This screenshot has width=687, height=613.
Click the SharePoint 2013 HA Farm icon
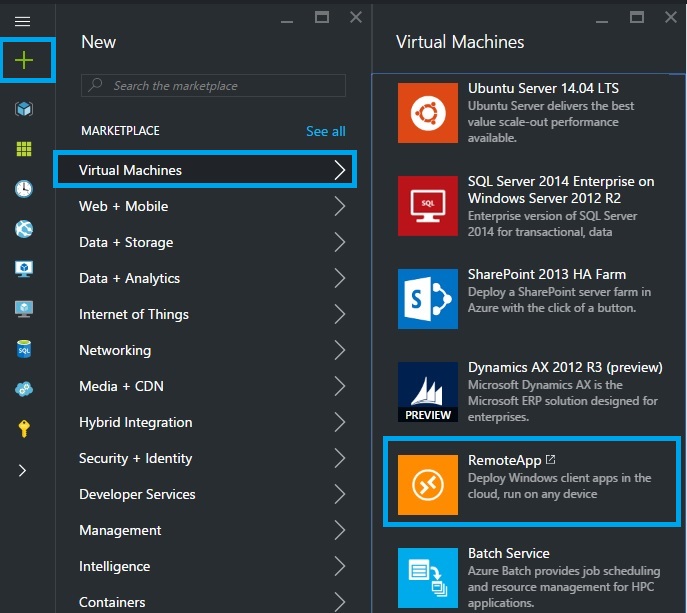point(427,298)
